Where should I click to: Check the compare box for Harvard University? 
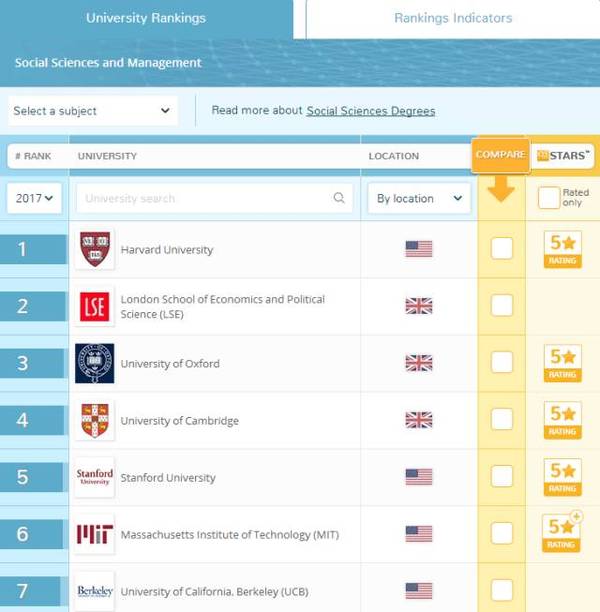[502, 248]
